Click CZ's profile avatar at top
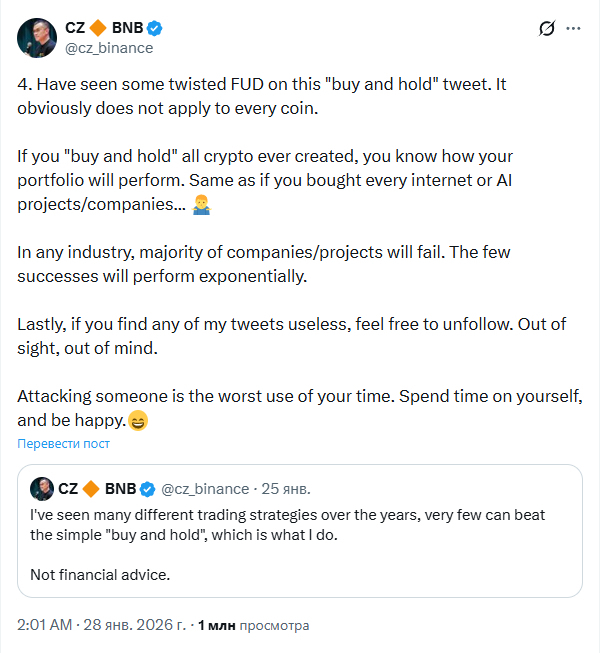Image resolution: width=600 pixels, height=653 pixels. pos(36,37)
